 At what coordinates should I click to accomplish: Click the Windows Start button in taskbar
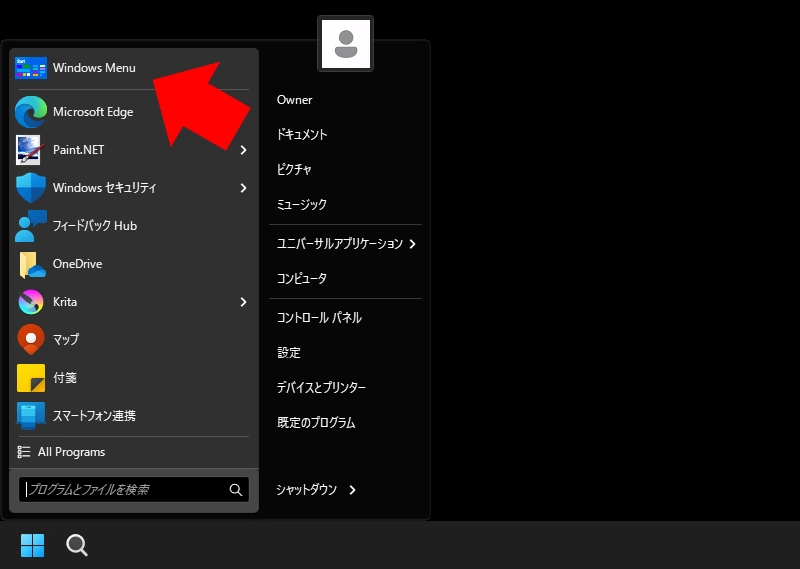pyautogui.click(x=33, y=546)
